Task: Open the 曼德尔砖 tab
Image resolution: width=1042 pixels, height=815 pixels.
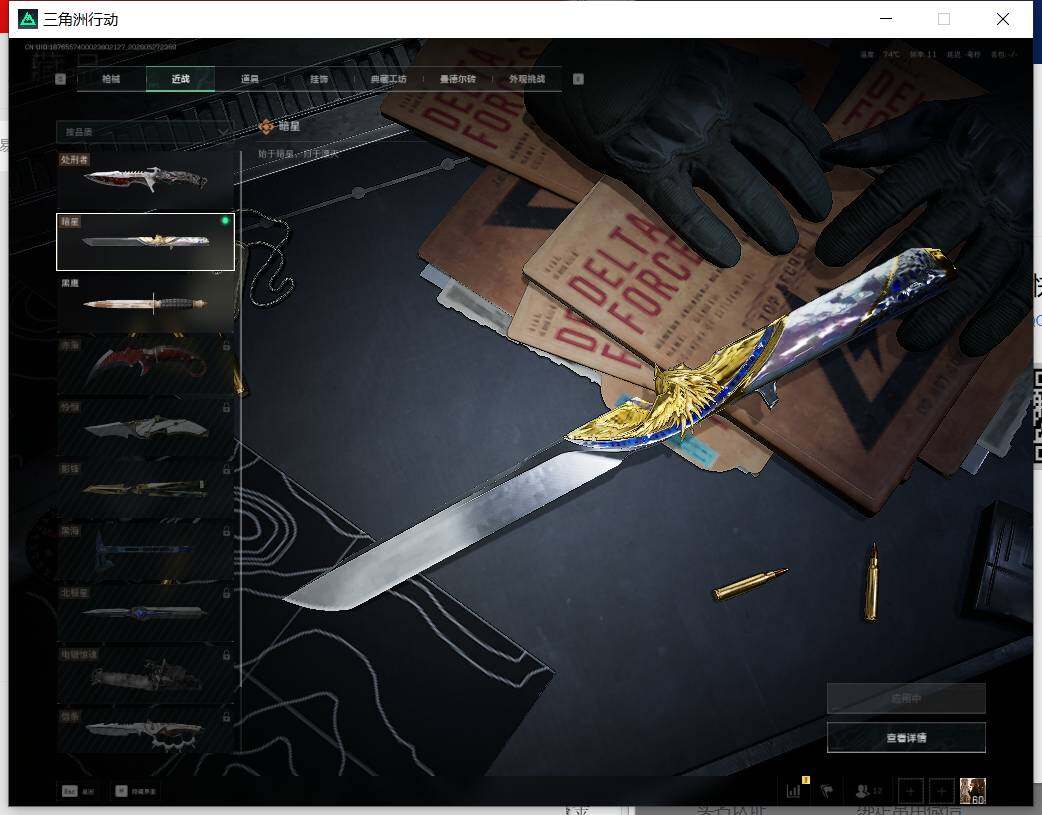Action: pyautogui.click(x=457, y=79)
